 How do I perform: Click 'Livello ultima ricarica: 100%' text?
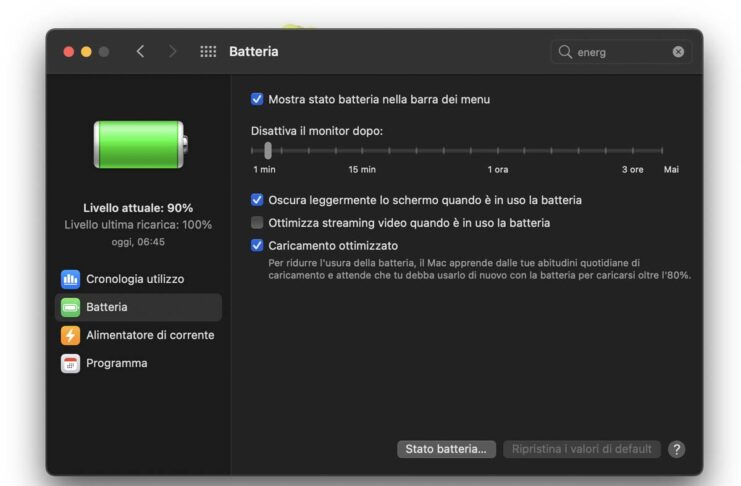tap(138, 225)
